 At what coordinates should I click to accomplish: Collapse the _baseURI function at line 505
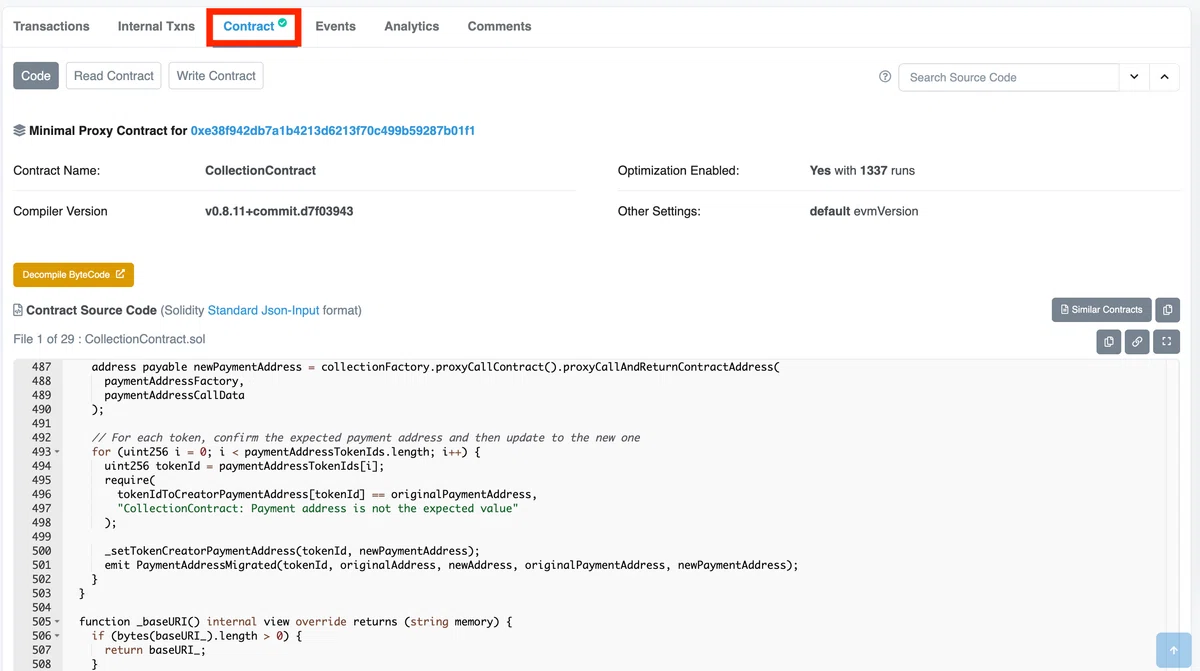pos(57,622)
